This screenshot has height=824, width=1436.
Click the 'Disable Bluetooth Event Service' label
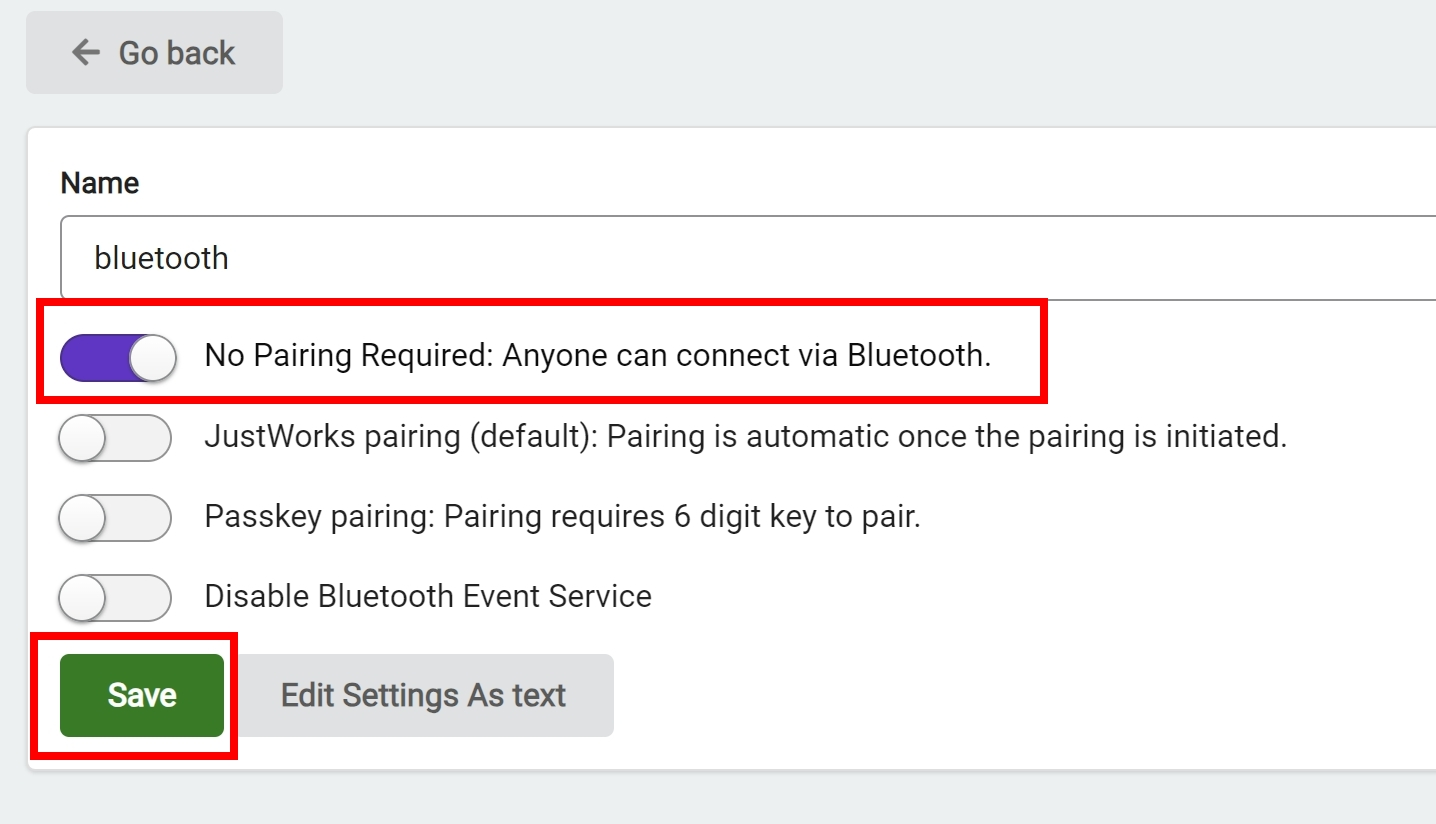(x=428, y=596)
